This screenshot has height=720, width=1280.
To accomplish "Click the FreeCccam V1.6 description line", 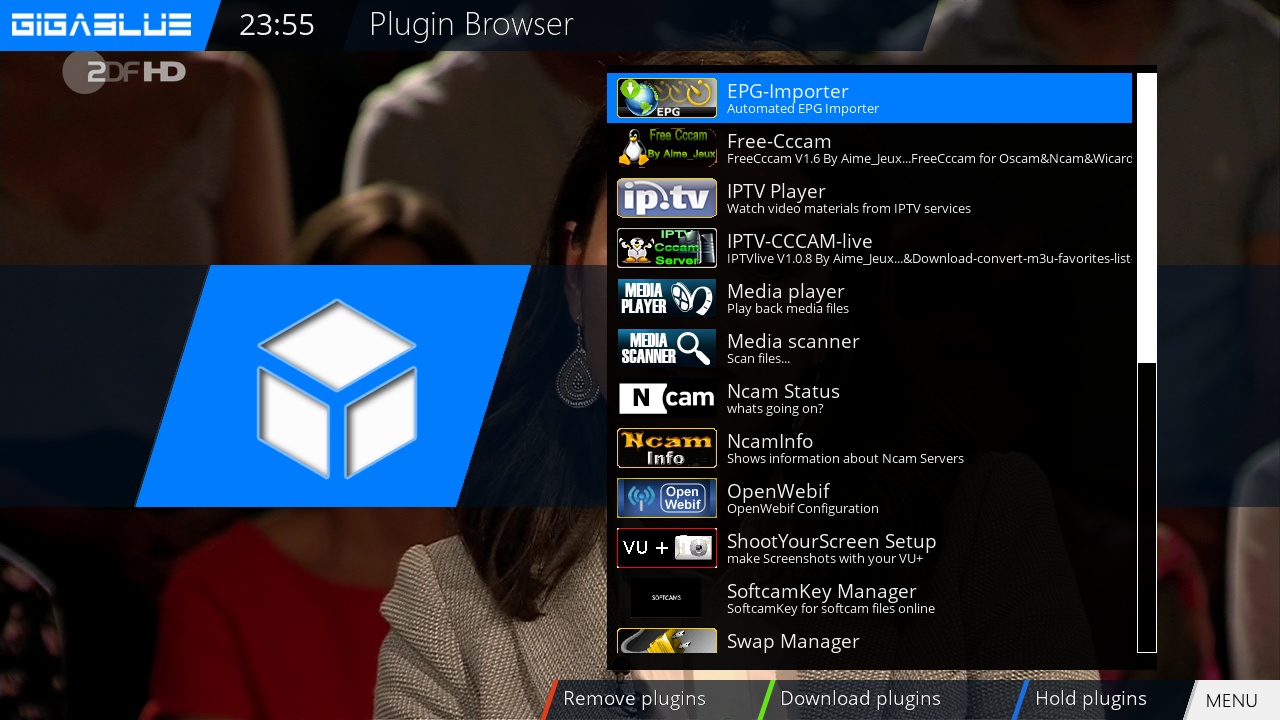I will coord(929,159).
